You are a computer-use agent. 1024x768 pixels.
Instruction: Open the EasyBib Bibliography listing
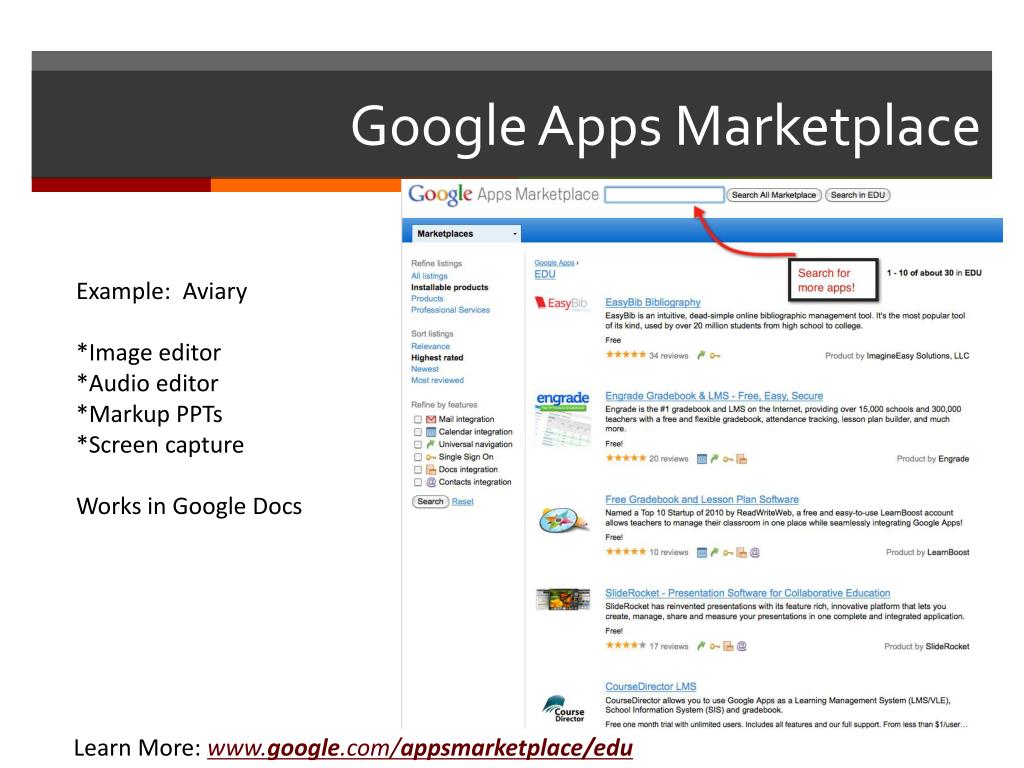(x=652, y=302)
